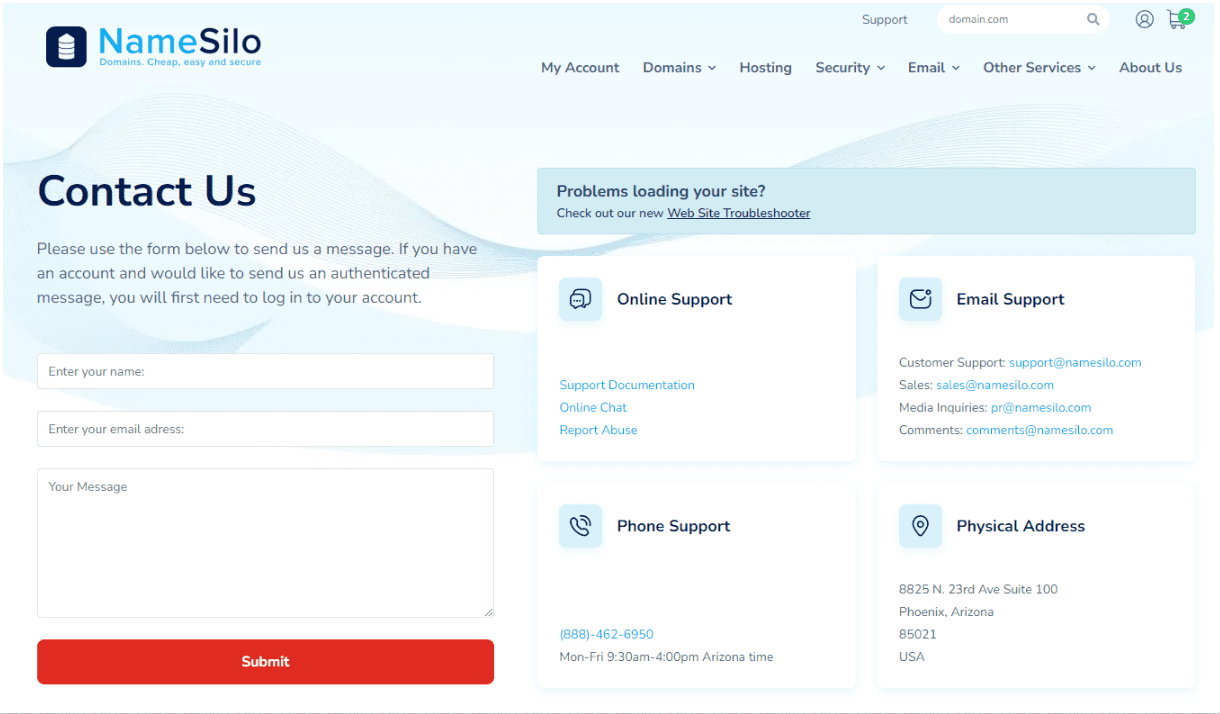This screenshot has width=1220, height=714.
Task: Open the Other Services menu item
Action: pos(1032,68)
